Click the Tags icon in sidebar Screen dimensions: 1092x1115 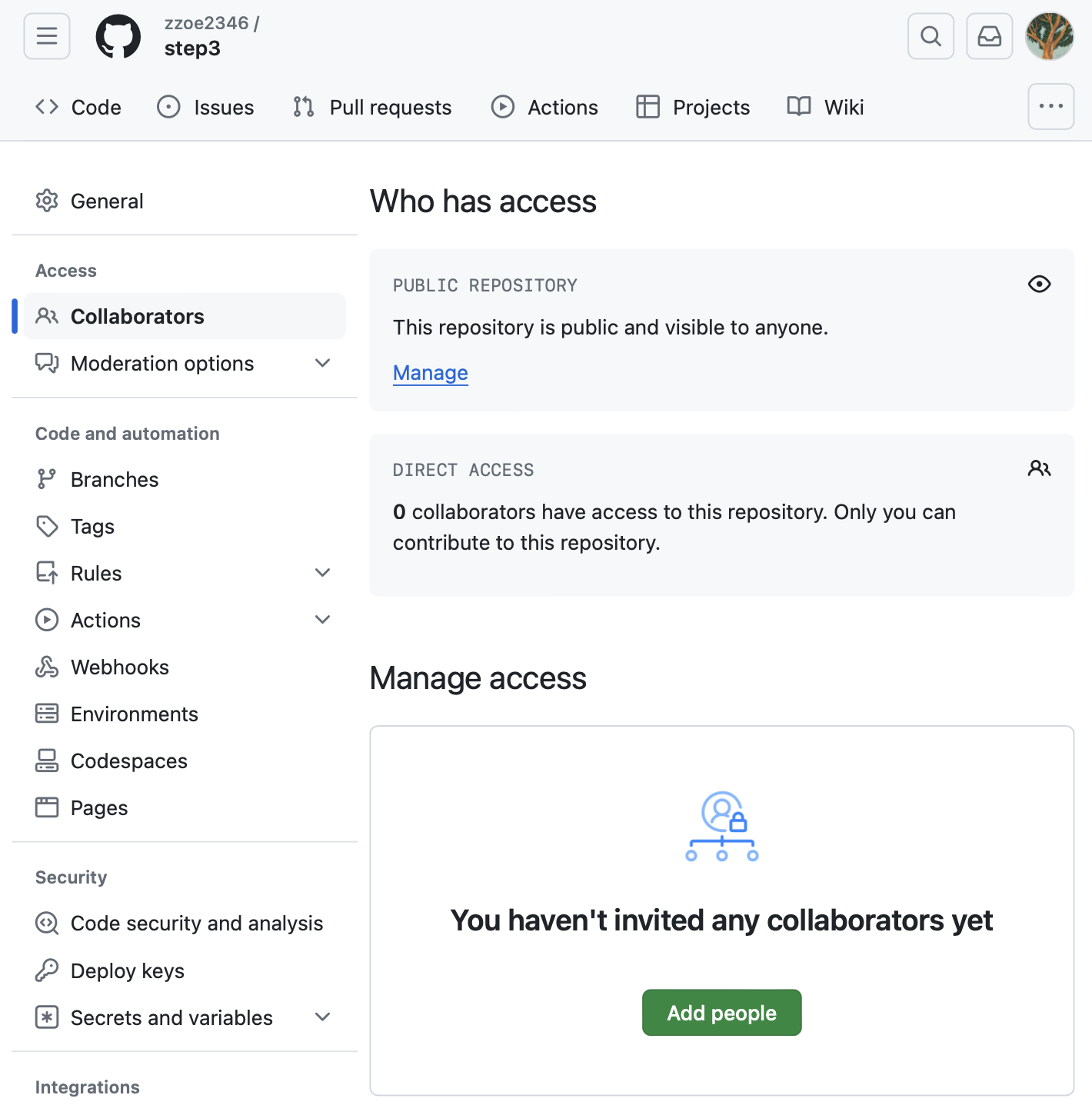coord(47,526)
